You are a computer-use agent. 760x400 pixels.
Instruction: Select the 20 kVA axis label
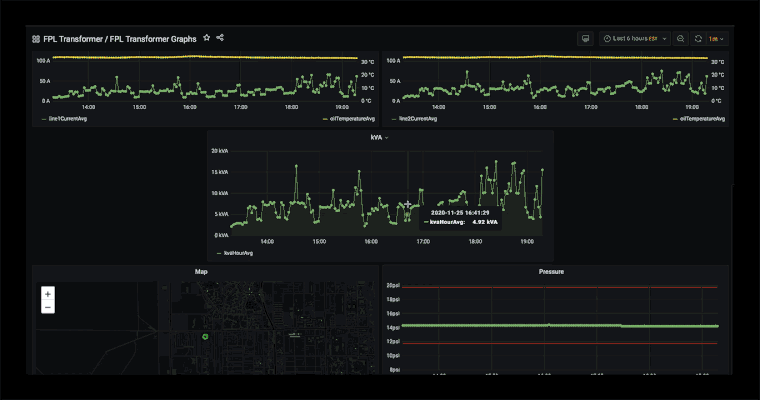click(220, 151)
